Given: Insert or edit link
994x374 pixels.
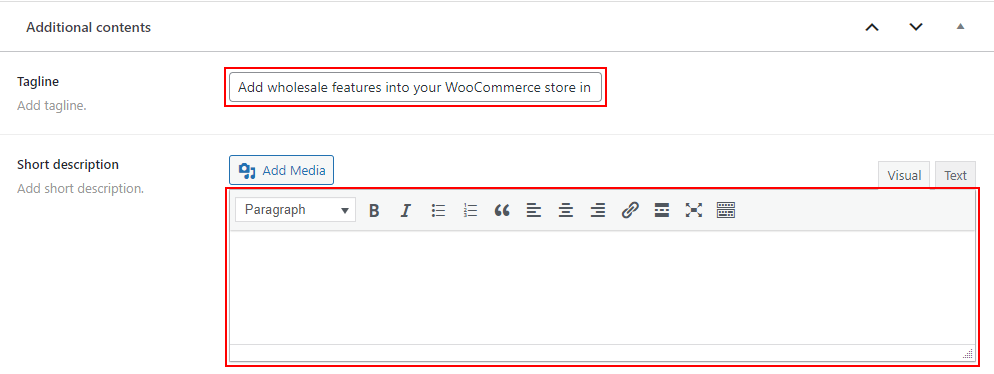Looking at the screenshot, I should click(x=629, y=210).
